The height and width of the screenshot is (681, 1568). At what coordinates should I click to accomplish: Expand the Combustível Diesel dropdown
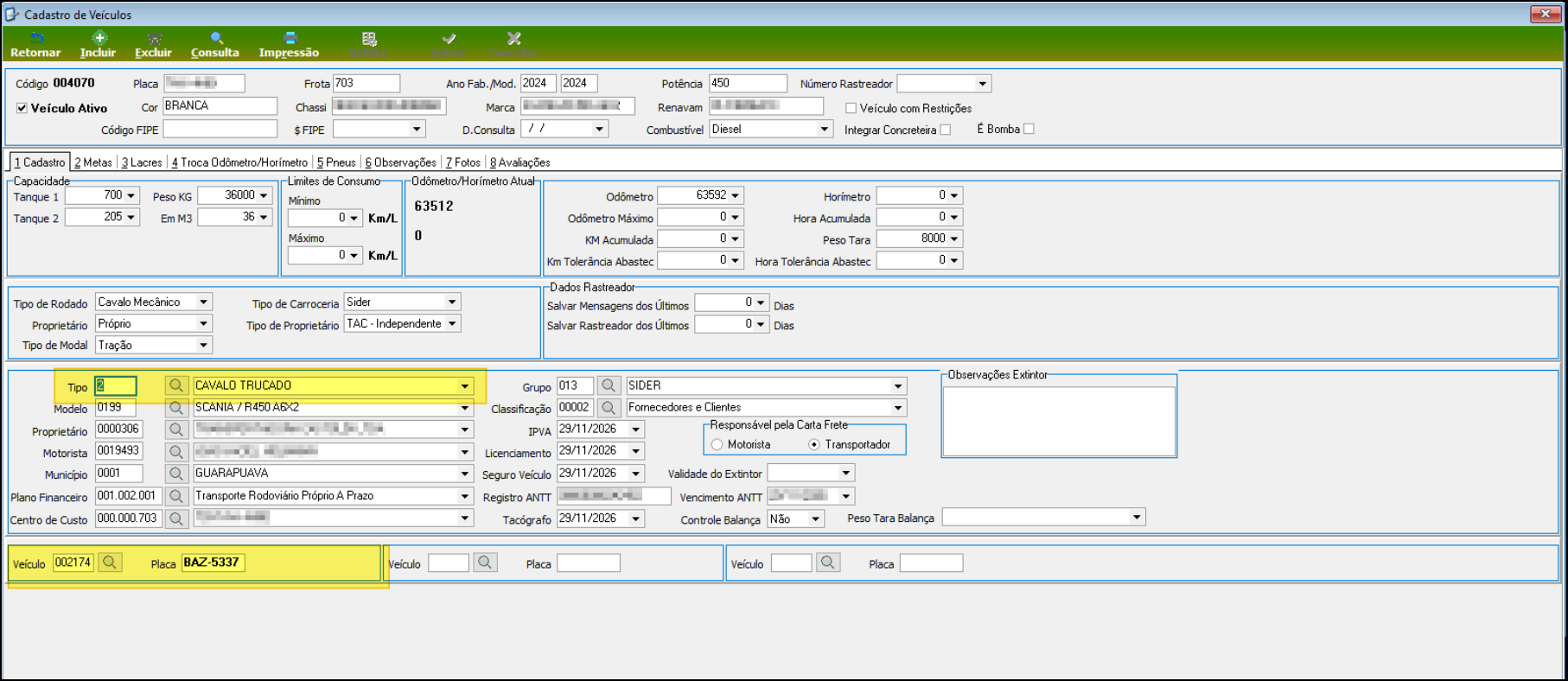pyautogui.click(x=825, y=129)
